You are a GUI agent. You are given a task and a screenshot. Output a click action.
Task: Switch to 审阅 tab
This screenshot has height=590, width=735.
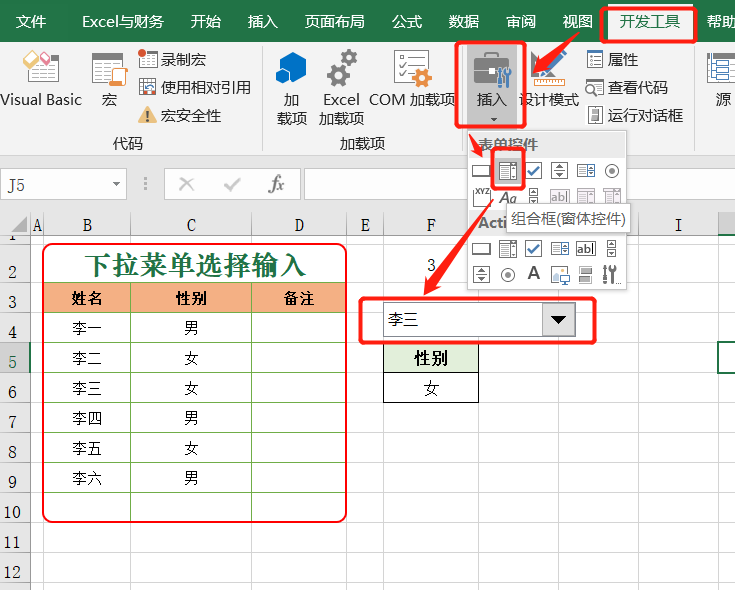coord(521,22)
